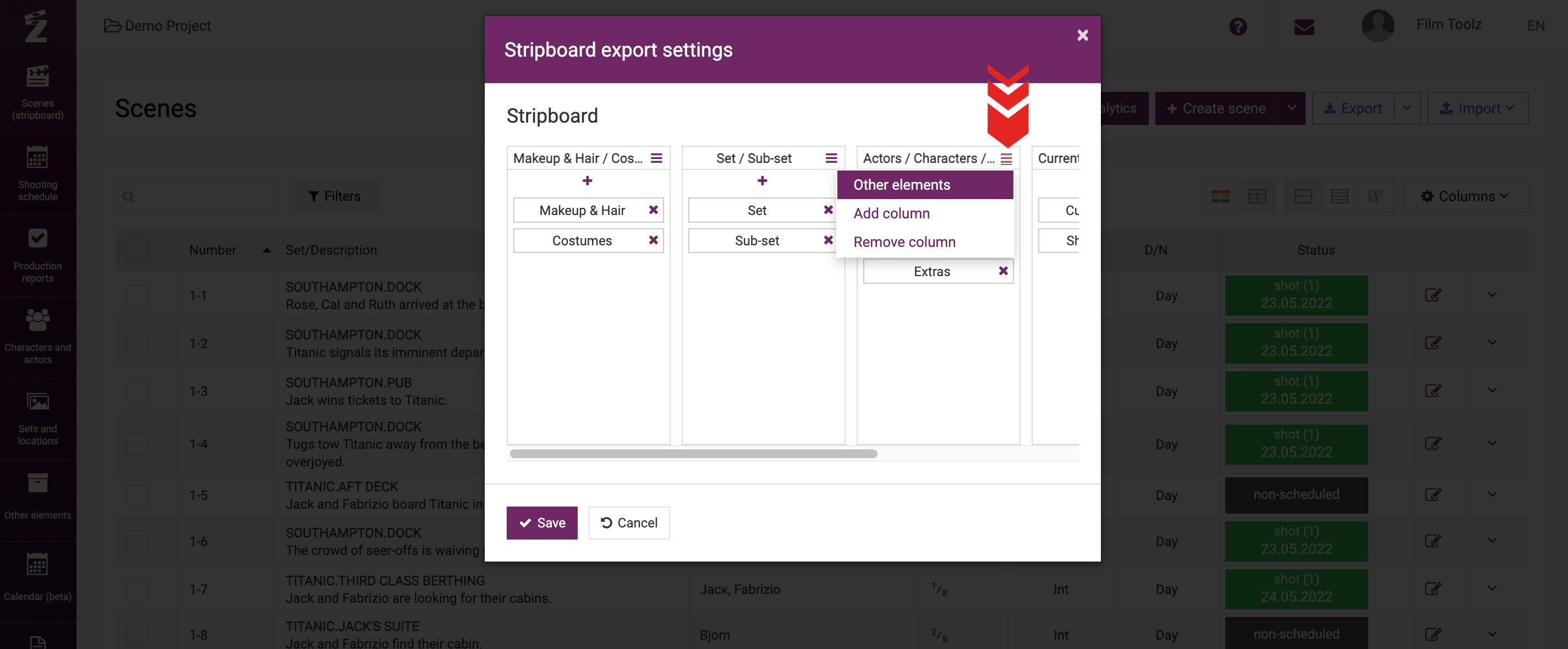Viewport: 1568px width, 649px height.
Task: Open the Columns dropdown
Action: [x=1466, y=196]
